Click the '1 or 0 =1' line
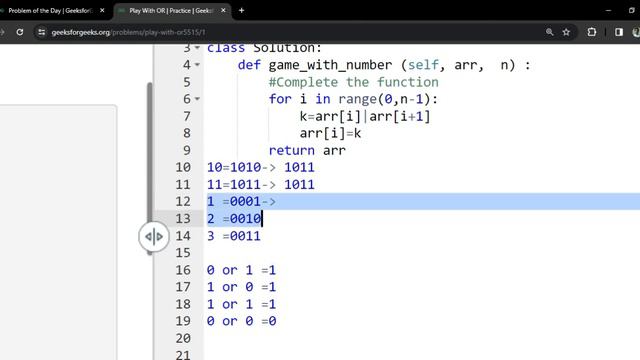 point(241,287)
